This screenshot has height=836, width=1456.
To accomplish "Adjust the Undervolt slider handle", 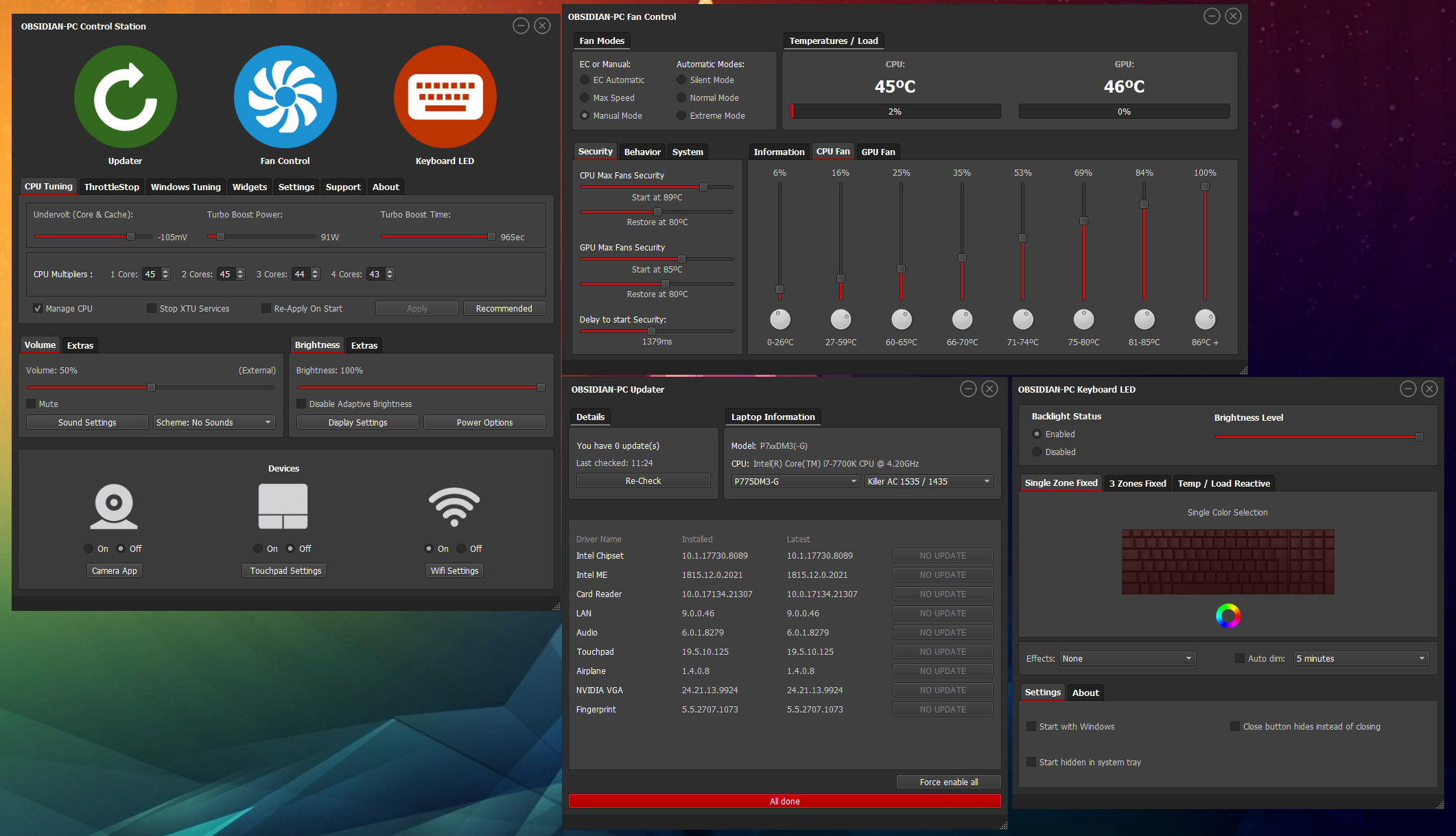I will click(x=130, y=236).
